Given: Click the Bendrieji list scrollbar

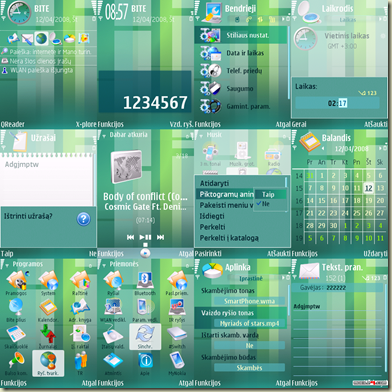Looking at the screenshot, I should 289,63.
